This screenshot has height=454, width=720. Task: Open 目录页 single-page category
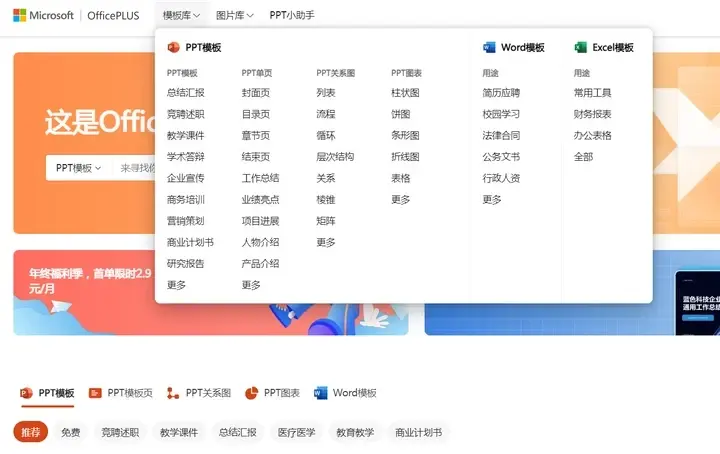pos(256,114)
